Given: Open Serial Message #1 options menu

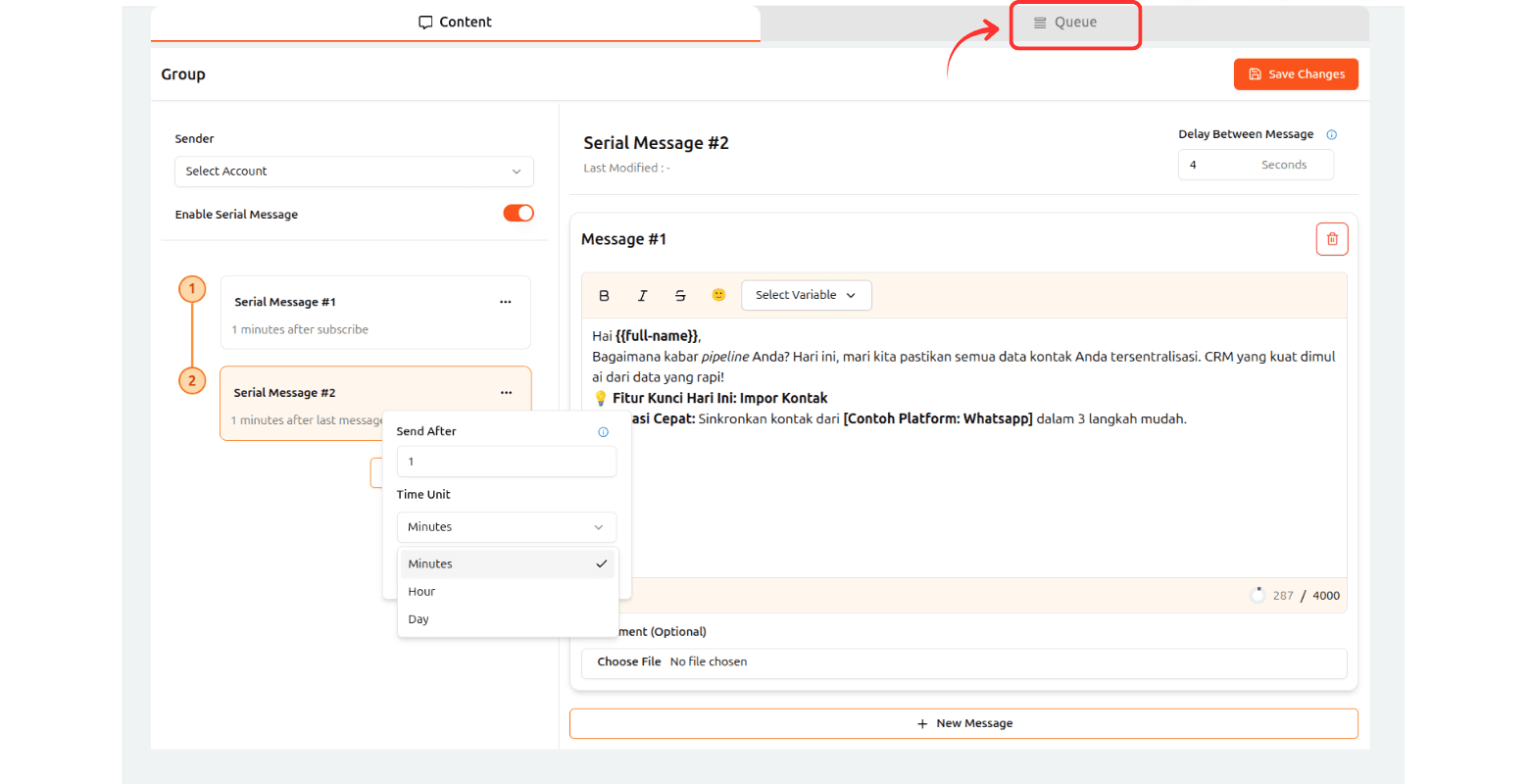Looking at the screenshot, I should 506,302.
